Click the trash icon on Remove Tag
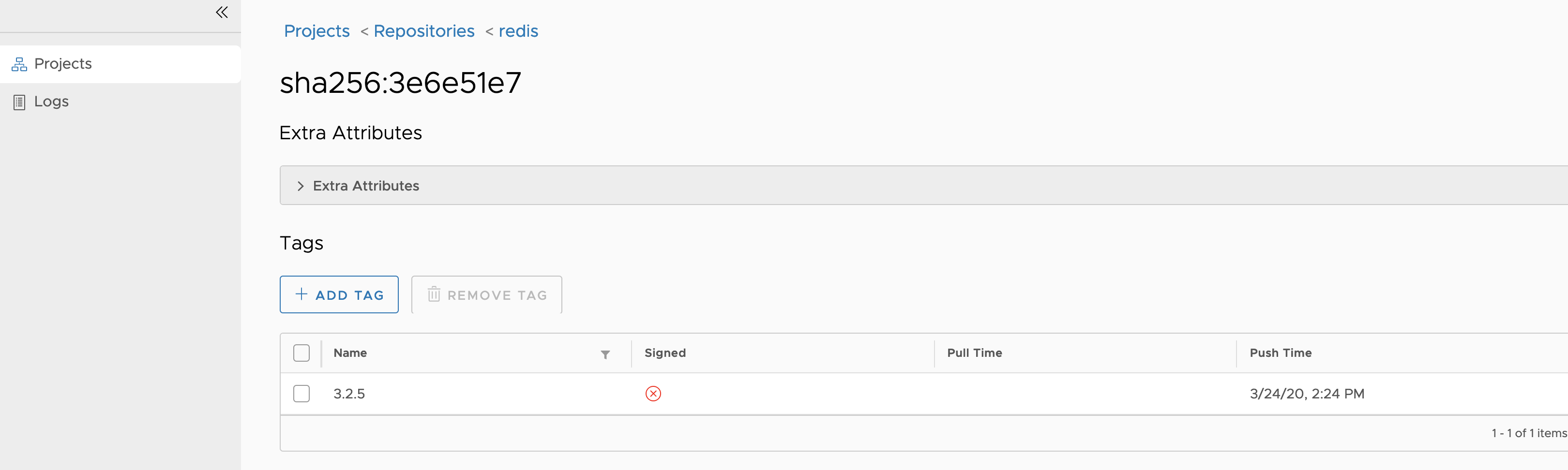 pyautogui.click(x=434, y=295)
